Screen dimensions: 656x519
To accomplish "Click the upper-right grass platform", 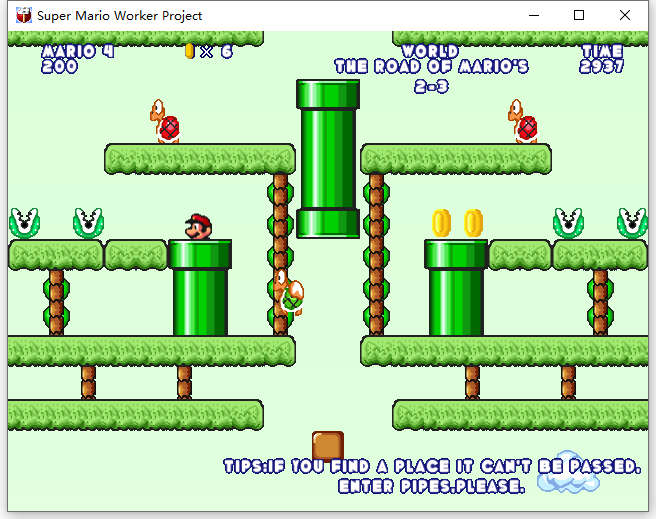I will coord(456,159).
